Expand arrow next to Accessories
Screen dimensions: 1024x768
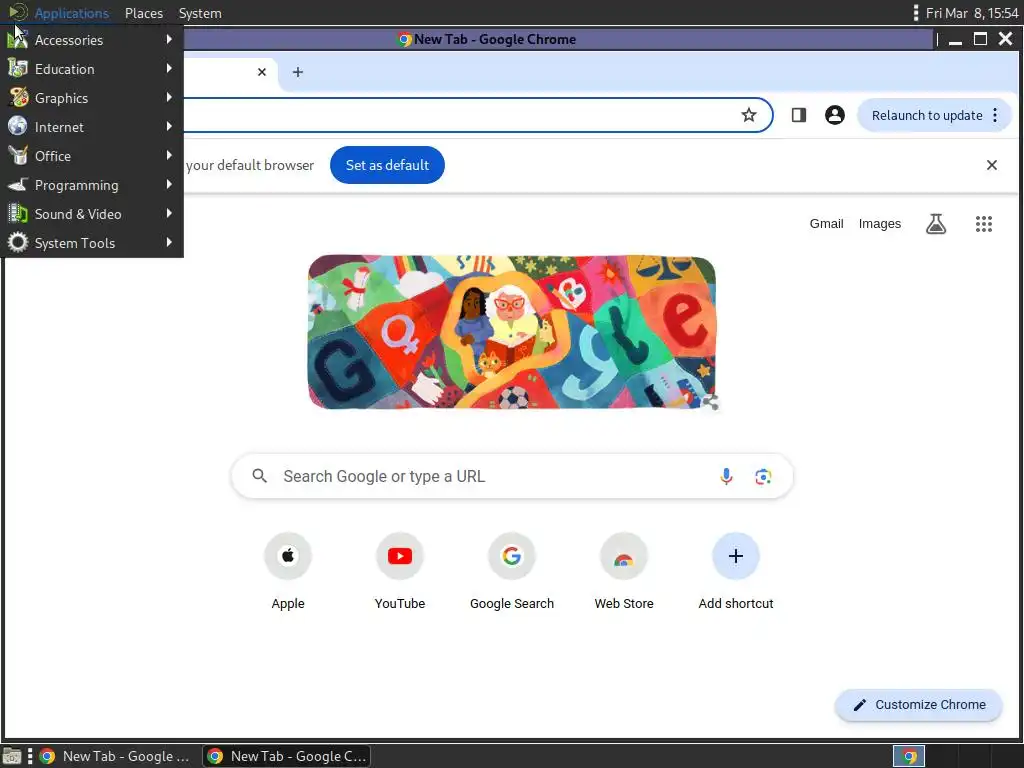pos(169,39)
